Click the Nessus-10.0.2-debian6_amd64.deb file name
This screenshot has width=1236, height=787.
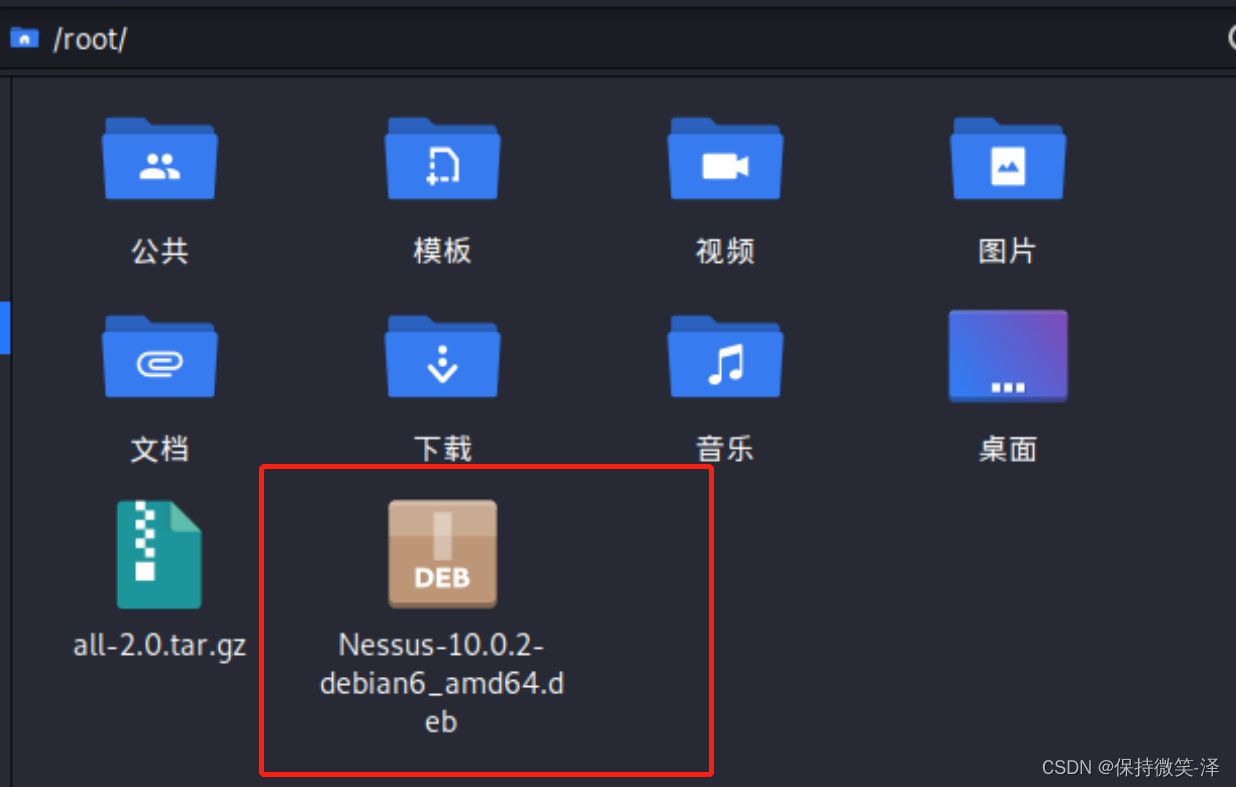tap(442, 683)
